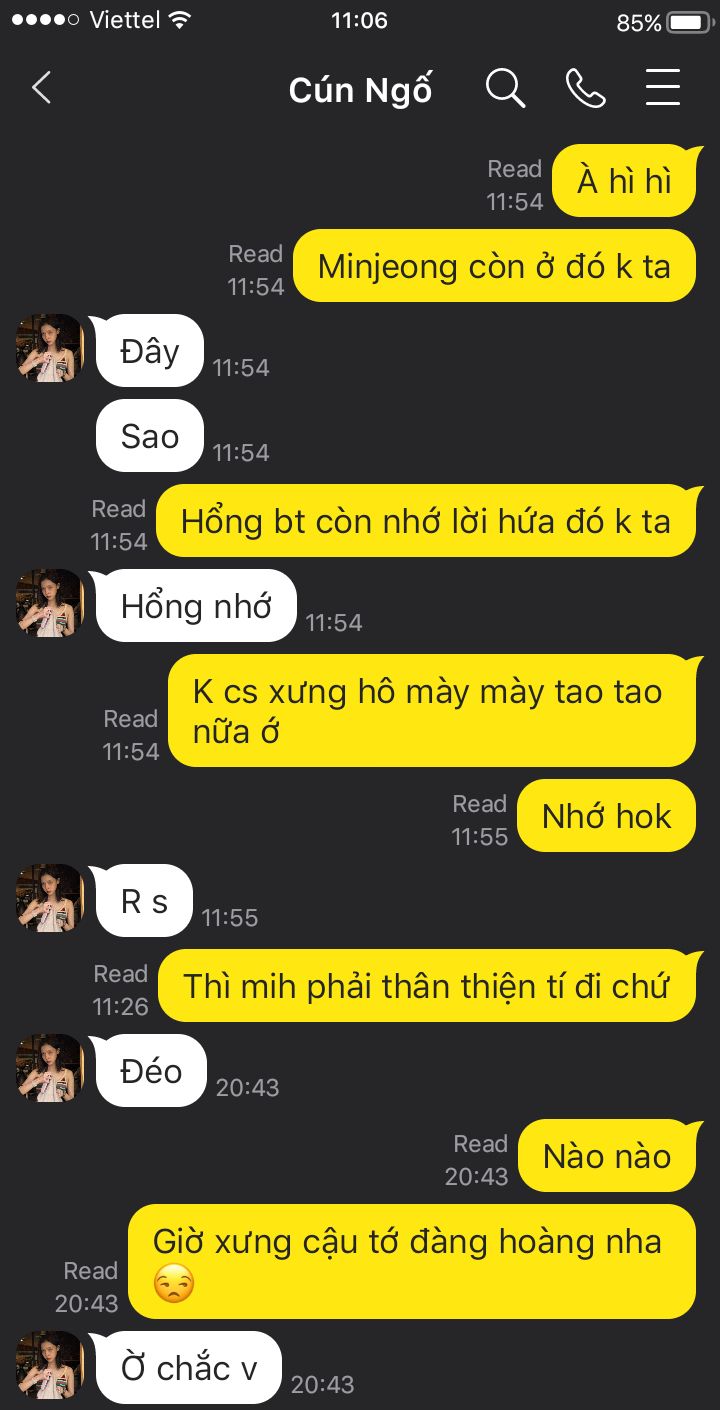Image resolution: width=720 pixels, height=1410 pixels.
Task: Open the chat search magnifier icon
Action: 505,88
